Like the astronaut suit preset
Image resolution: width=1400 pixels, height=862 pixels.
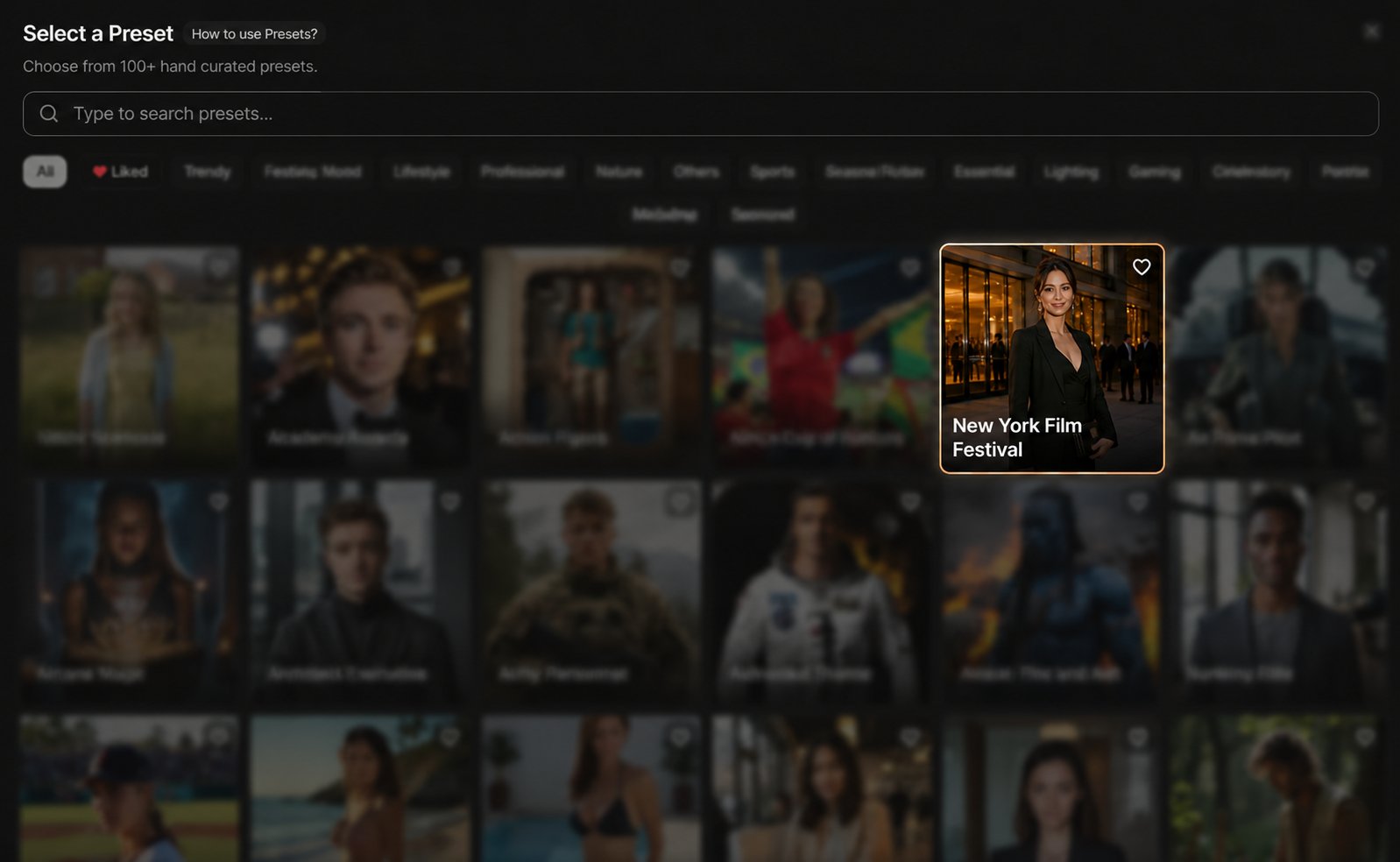coord(910,502)
